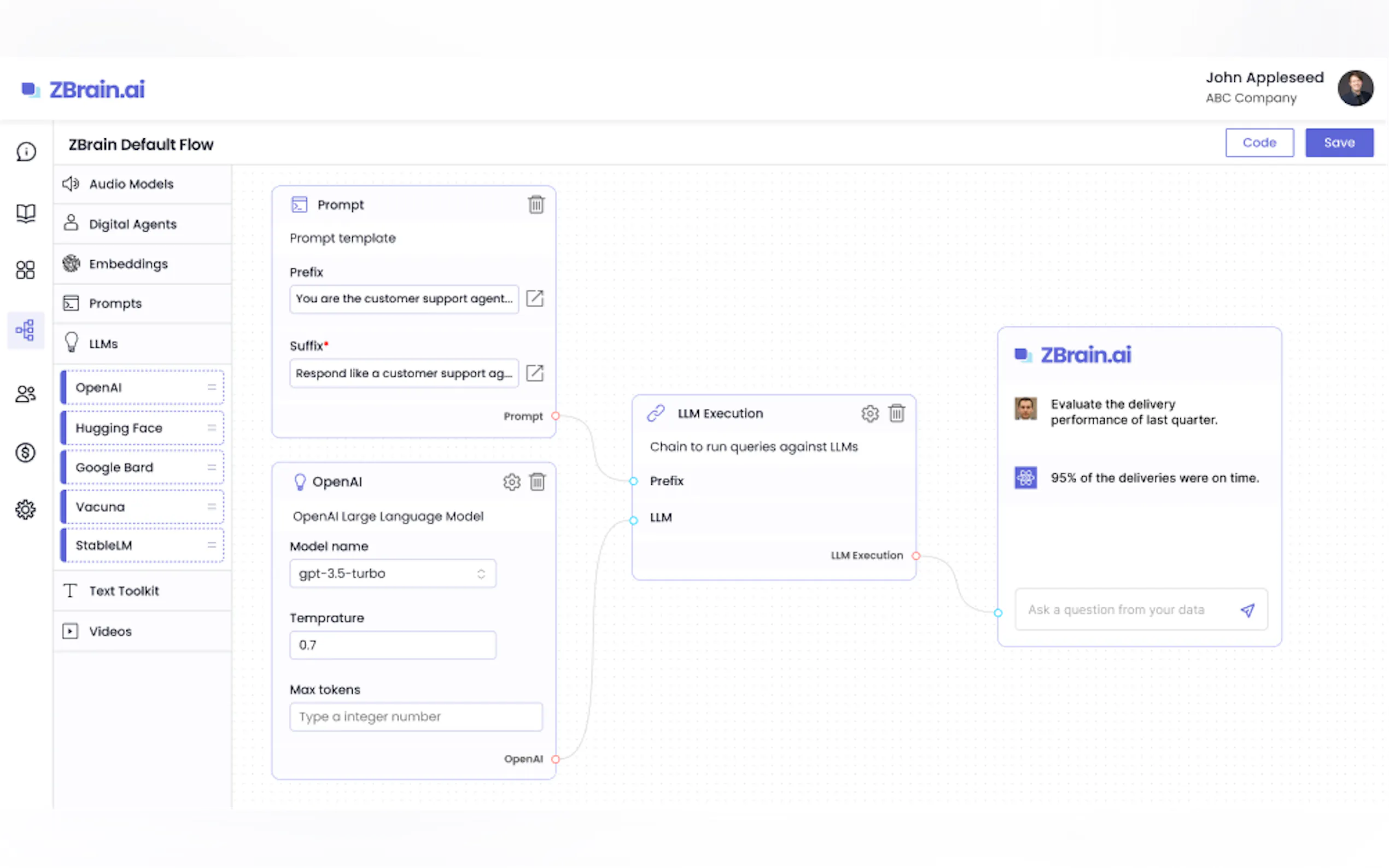The height and width of the screenshot is (868, 1389).
Task: Open the users sidebar icon
Action: pyautogui.click(x=25, y=394)
